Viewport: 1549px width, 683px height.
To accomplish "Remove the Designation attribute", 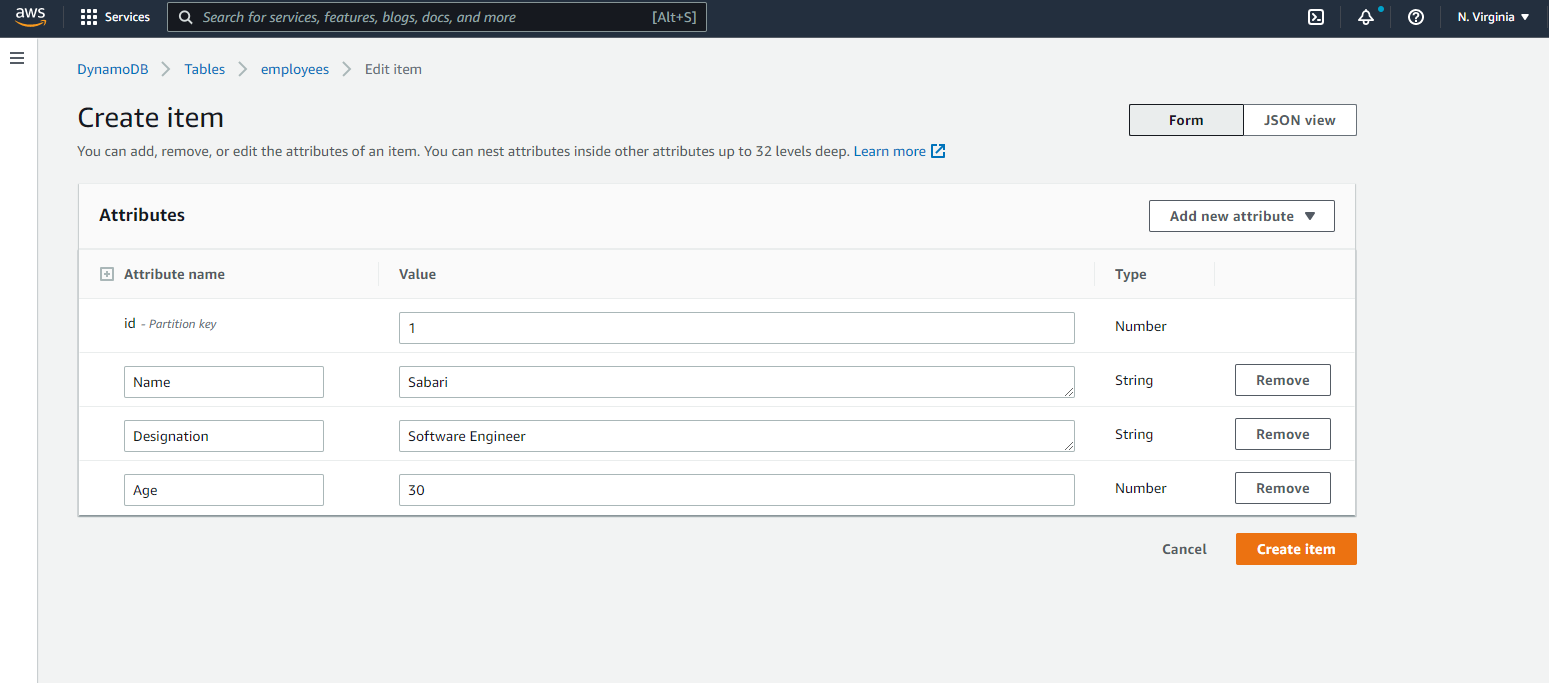I will (1283, 434).
